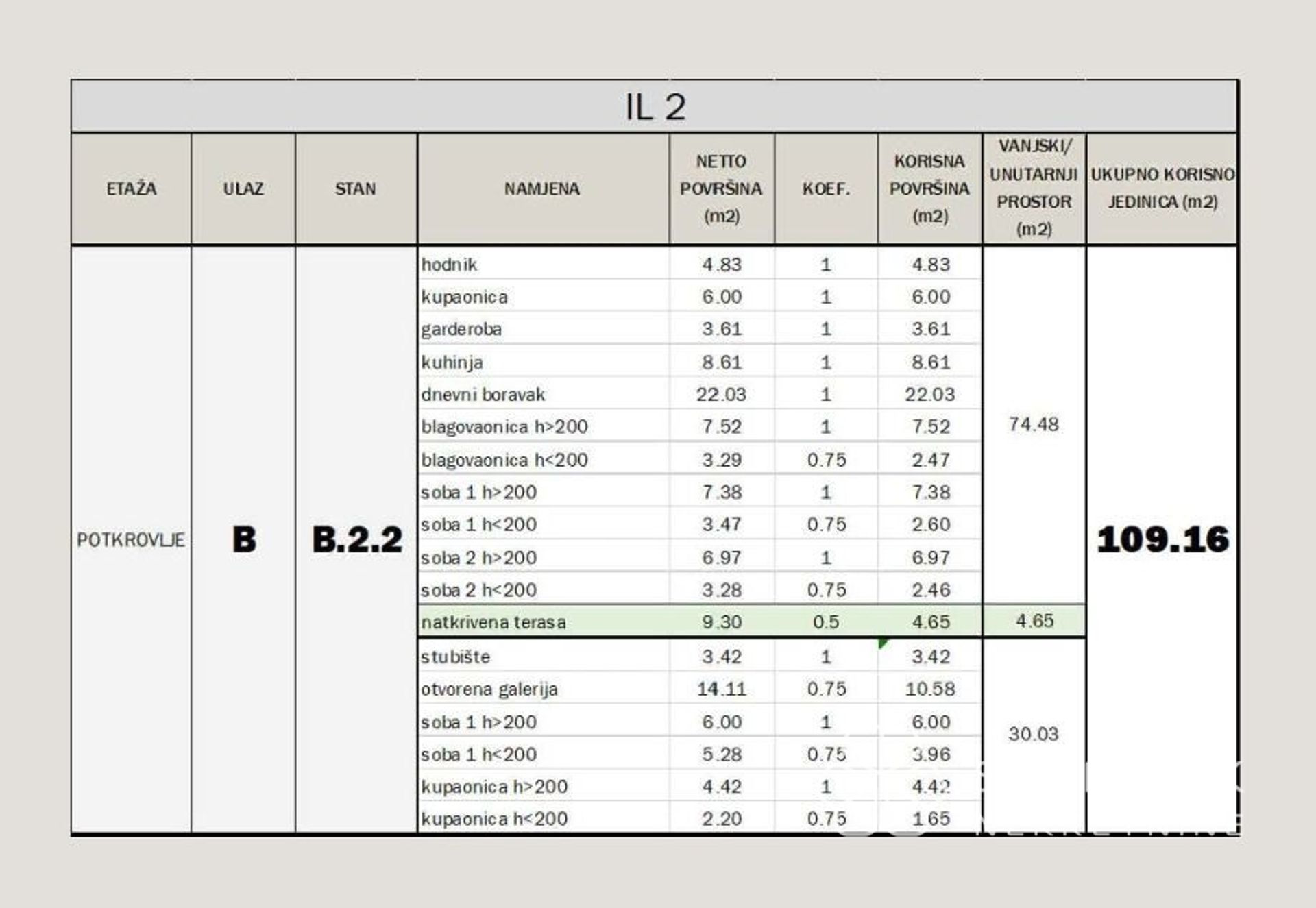Click netto value 22.03 for dnevni boravak
This screenshot has height=908, width=1316.
click(x=721, y=395)
